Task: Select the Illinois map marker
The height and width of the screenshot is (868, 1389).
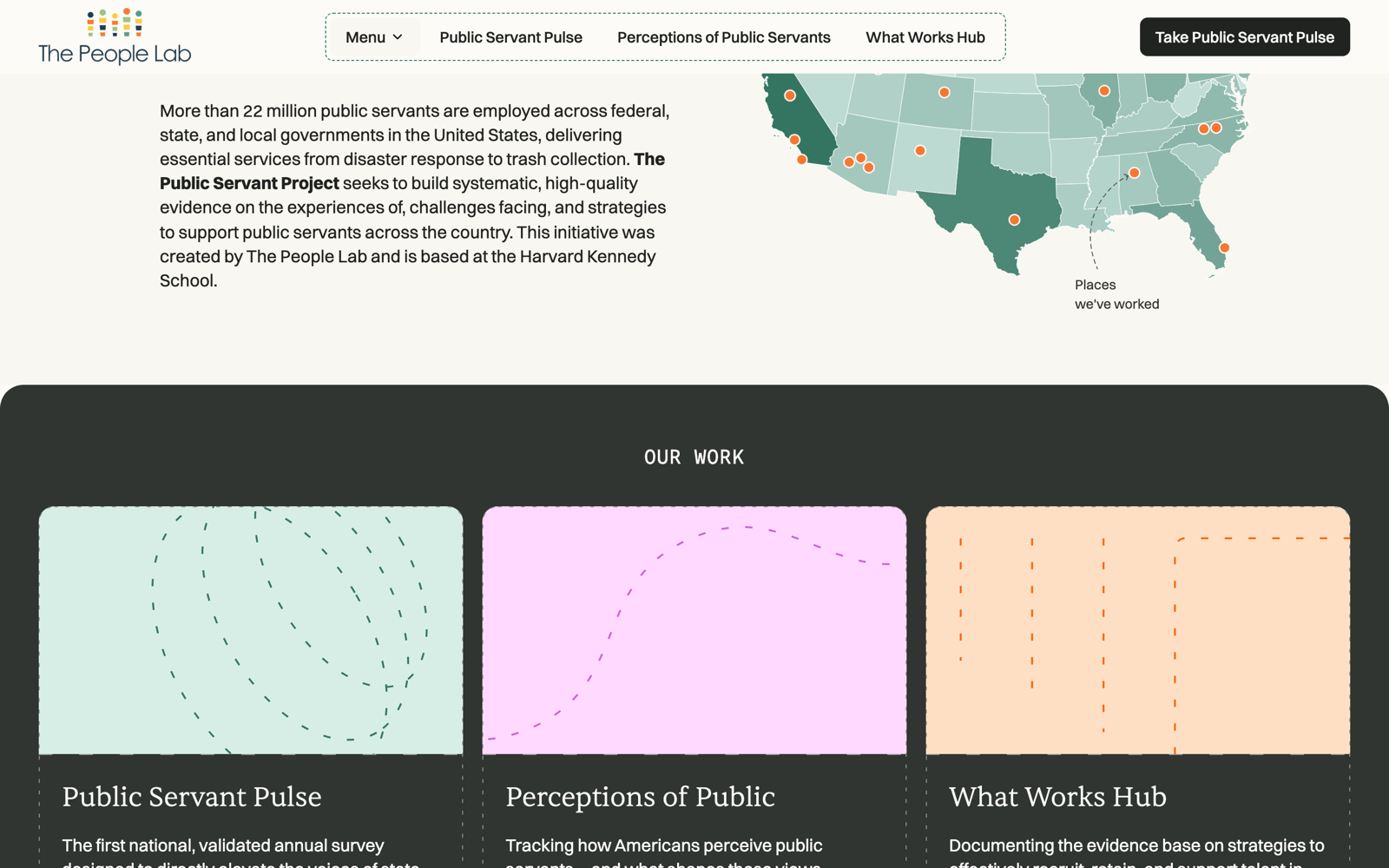Action: 1104,90
